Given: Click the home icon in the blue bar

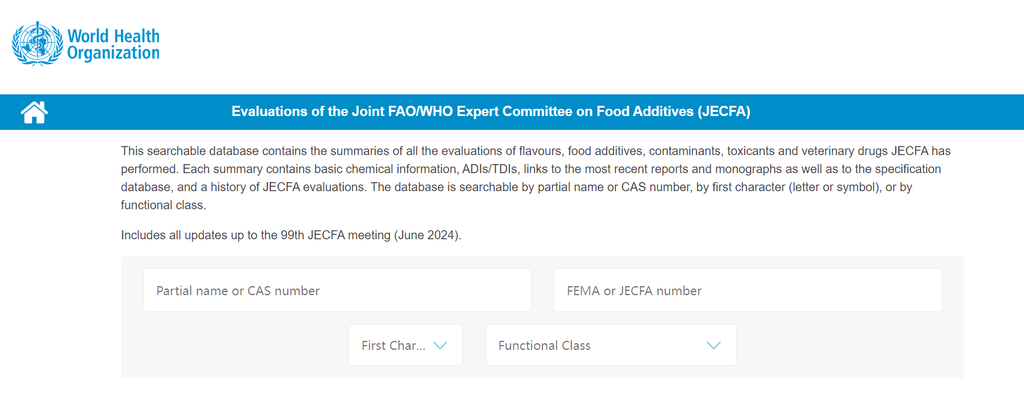Looking at the screenshot, I should (34, 112).
